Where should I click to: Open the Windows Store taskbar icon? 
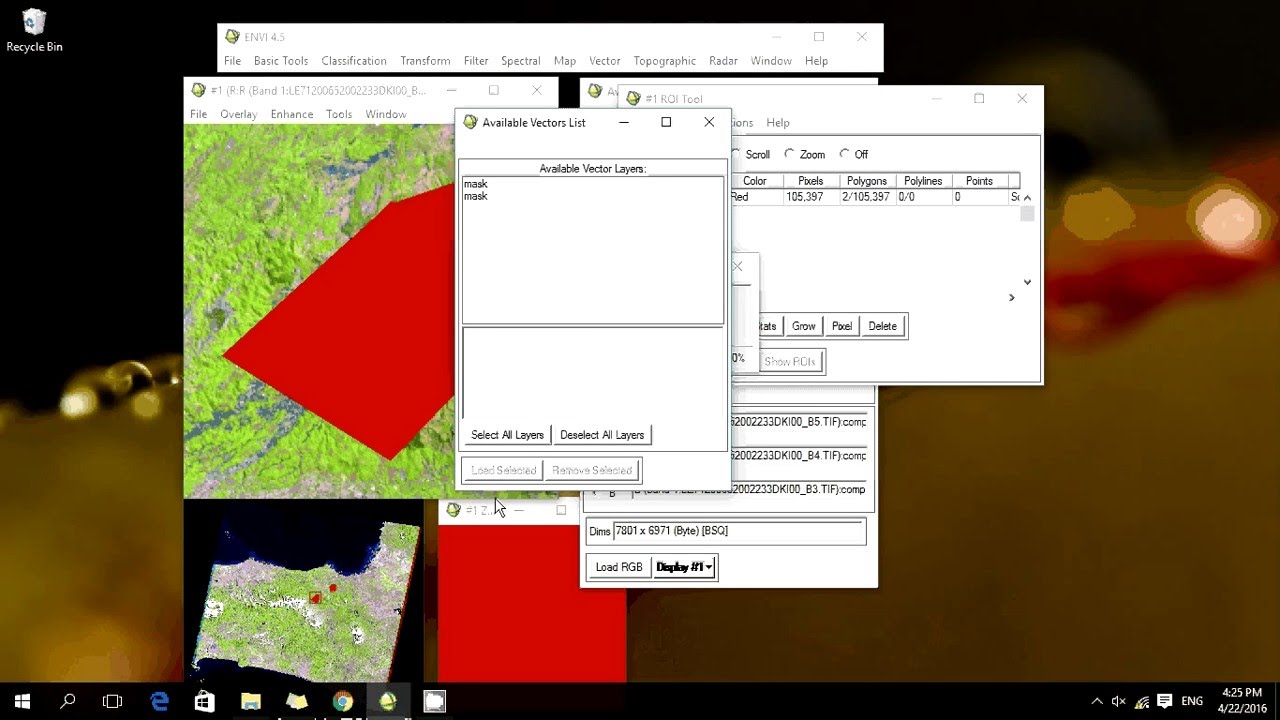click(205, 701)
